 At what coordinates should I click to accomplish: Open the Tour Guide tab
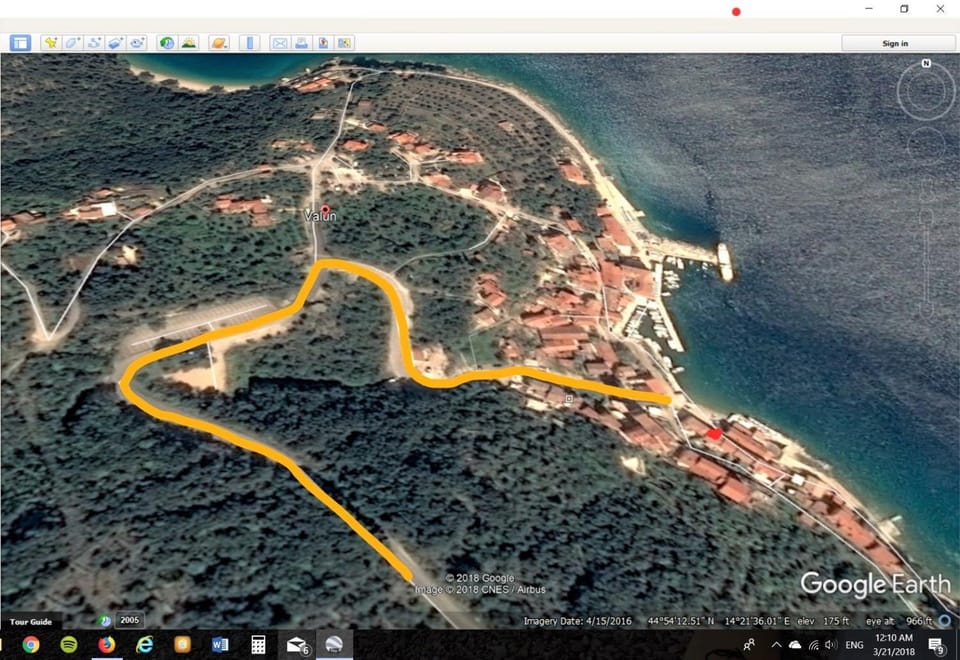pyautogui.click(x=31, y=621)
